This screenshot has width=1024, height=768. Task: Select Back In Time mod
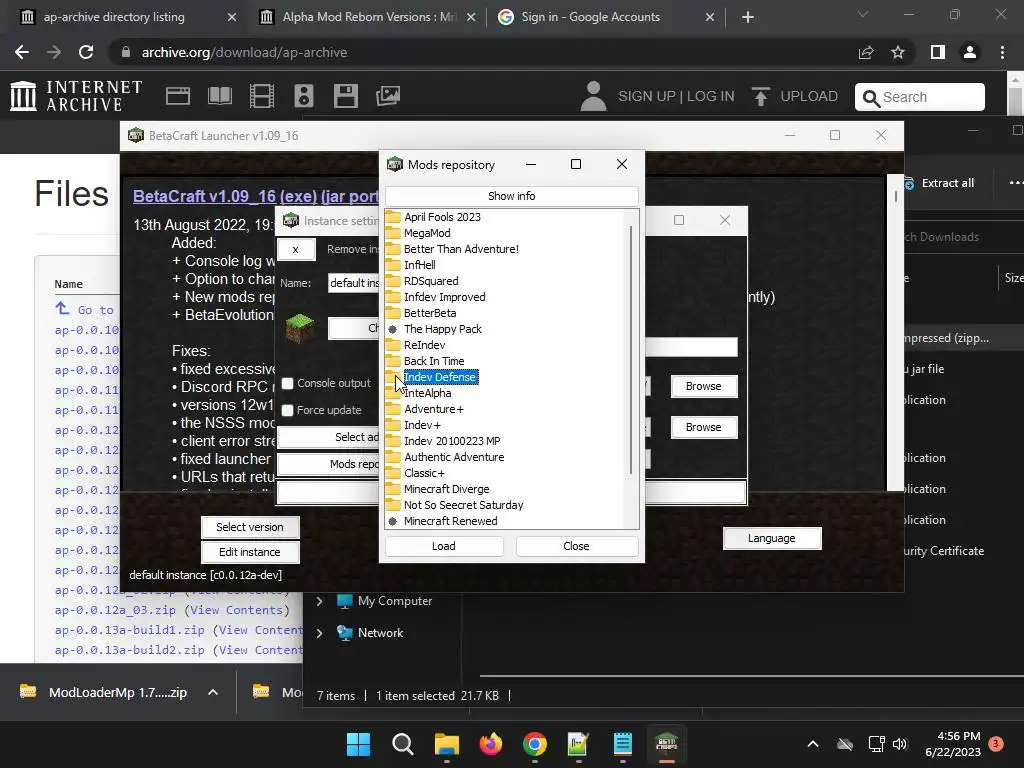[434, 361]
